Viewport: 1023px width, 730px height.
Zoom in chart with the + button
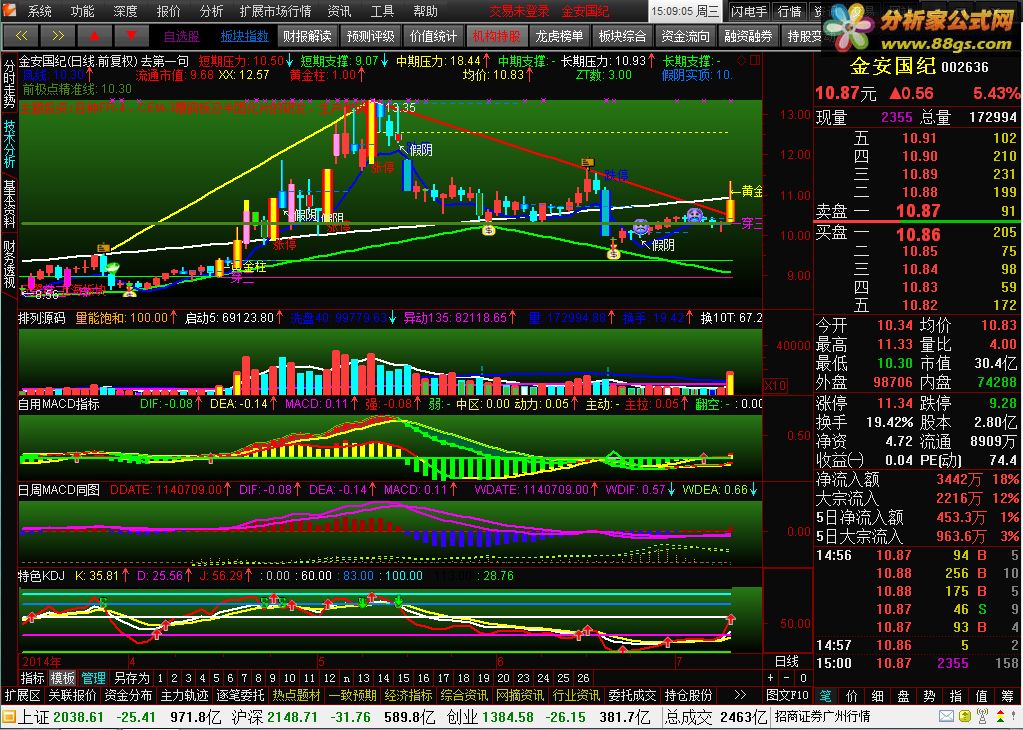pyautogui.click(x=771, y=678)
